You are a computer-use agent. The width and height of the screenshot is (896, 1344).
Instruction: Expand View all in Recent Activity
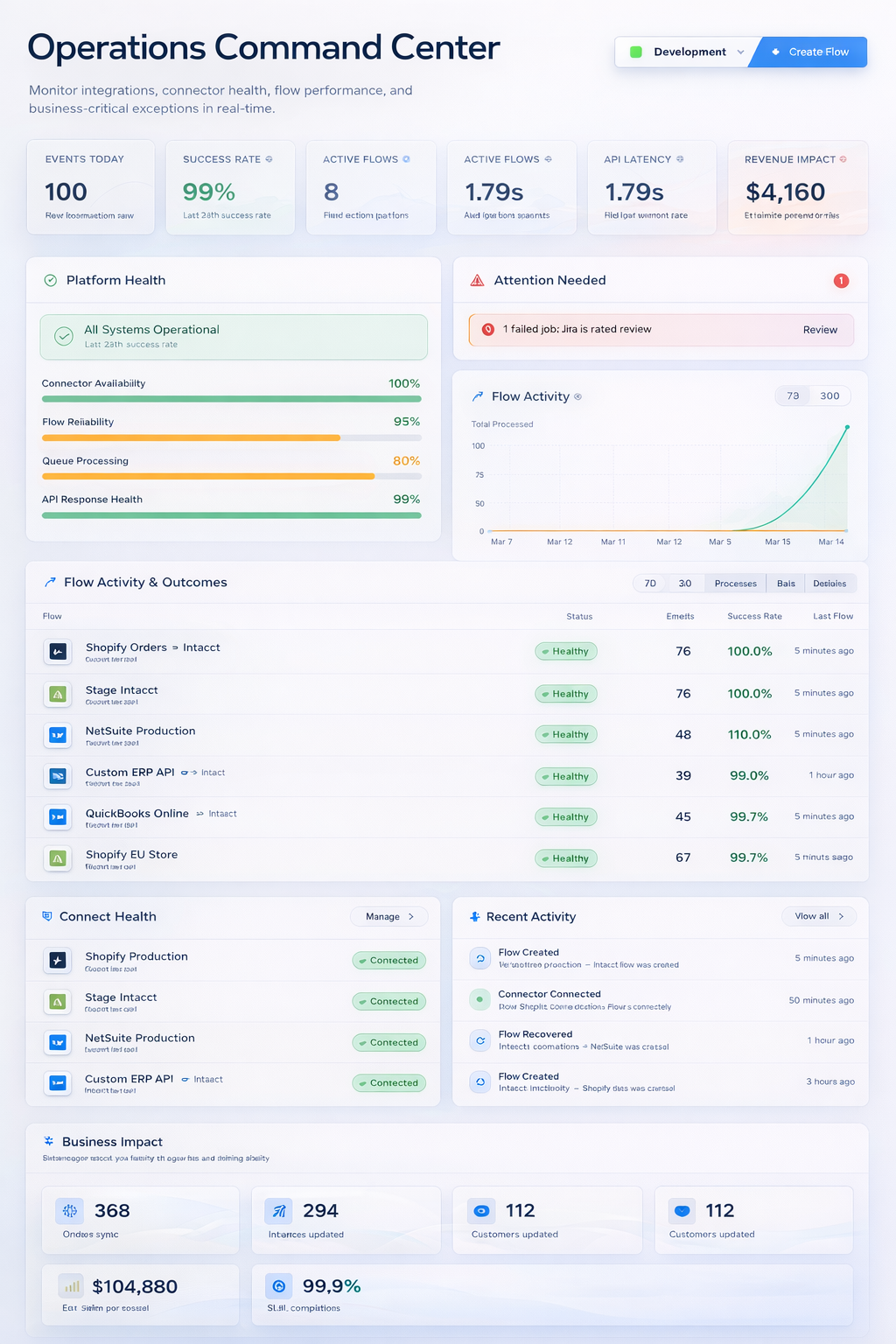818,916
